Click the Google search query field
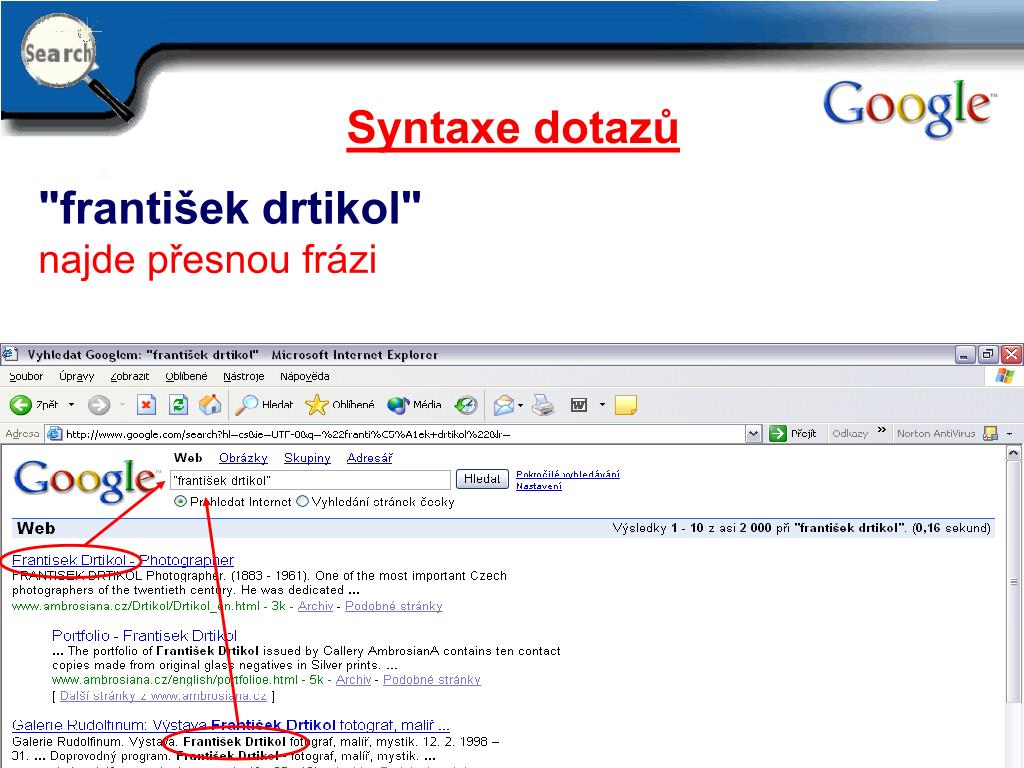 point(311,481)
